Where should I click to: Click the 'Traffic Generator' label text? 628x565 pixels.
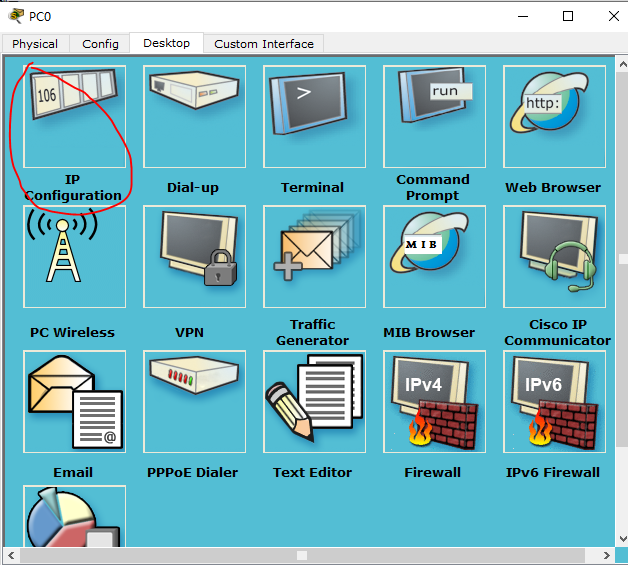pos(312,332)
